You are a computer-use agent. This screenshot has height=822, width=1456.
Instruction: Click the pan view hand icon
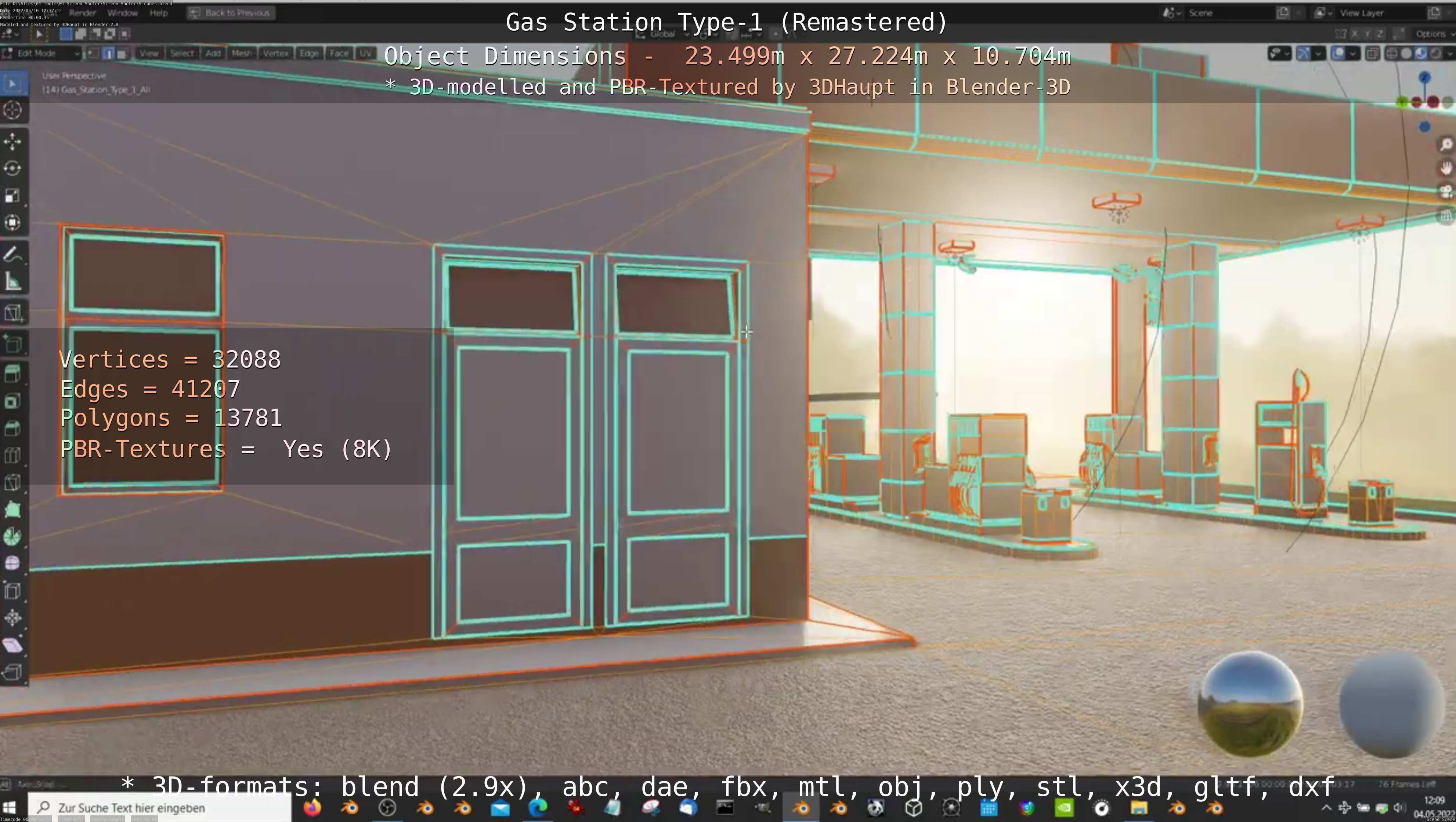point(1446,169)
